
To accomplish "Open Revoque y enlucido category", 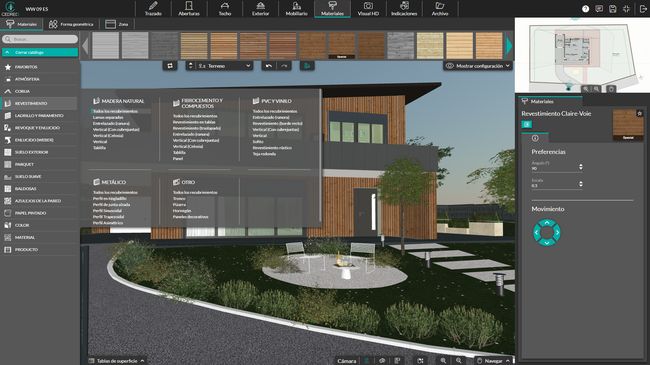I will [40, 128].
